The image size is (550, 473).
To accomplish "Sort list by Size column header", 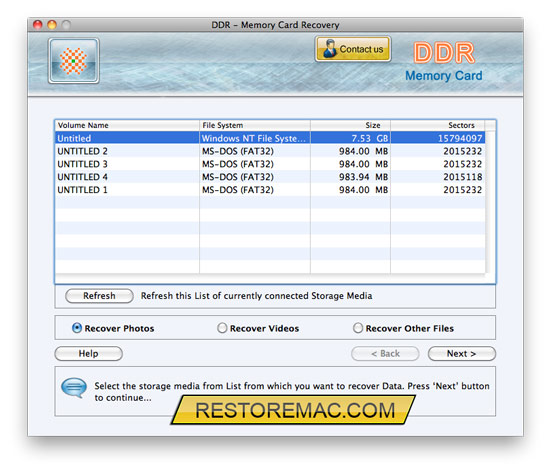I will (350, 125).
